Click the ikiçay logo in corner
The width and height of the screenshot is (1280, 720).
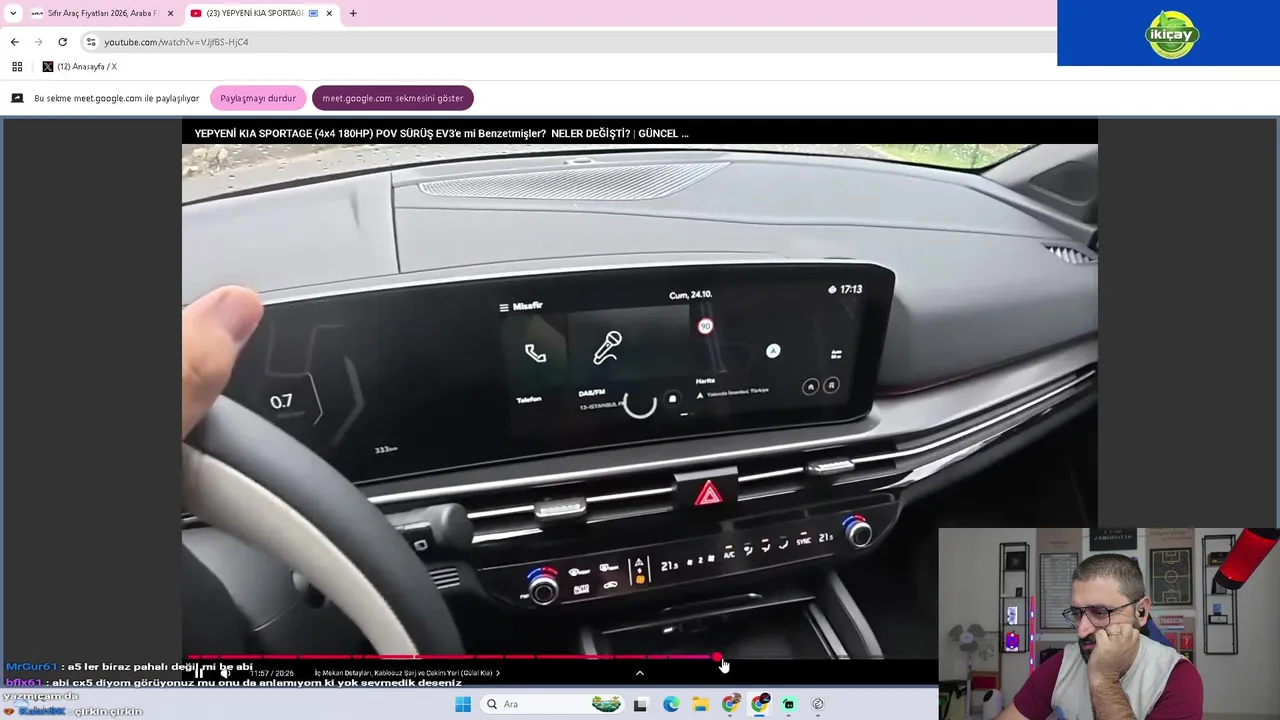pyautogui.click(x=1171, y=34)
